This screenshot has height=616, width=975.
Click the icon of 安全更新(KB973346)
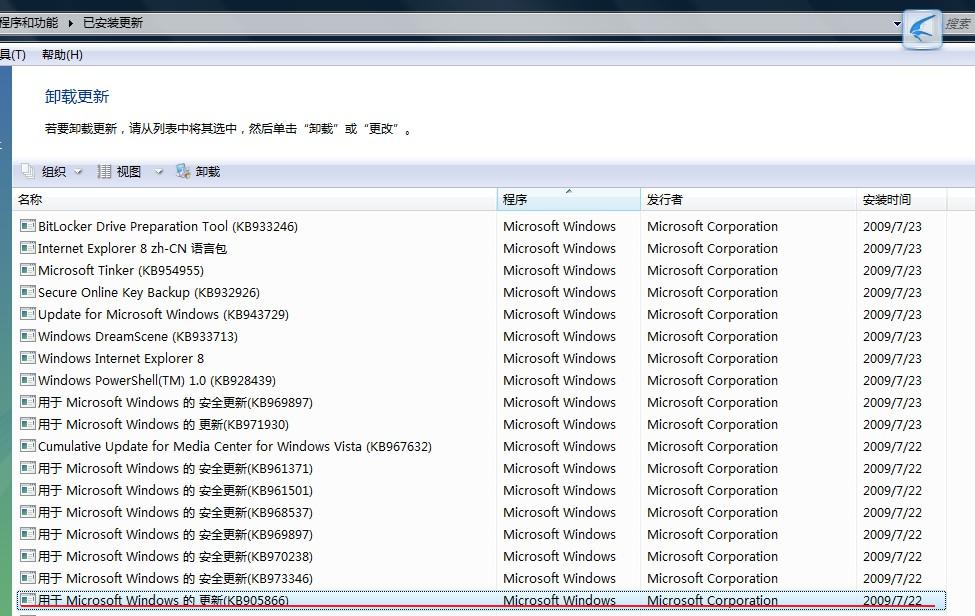[x=27, y=578]
